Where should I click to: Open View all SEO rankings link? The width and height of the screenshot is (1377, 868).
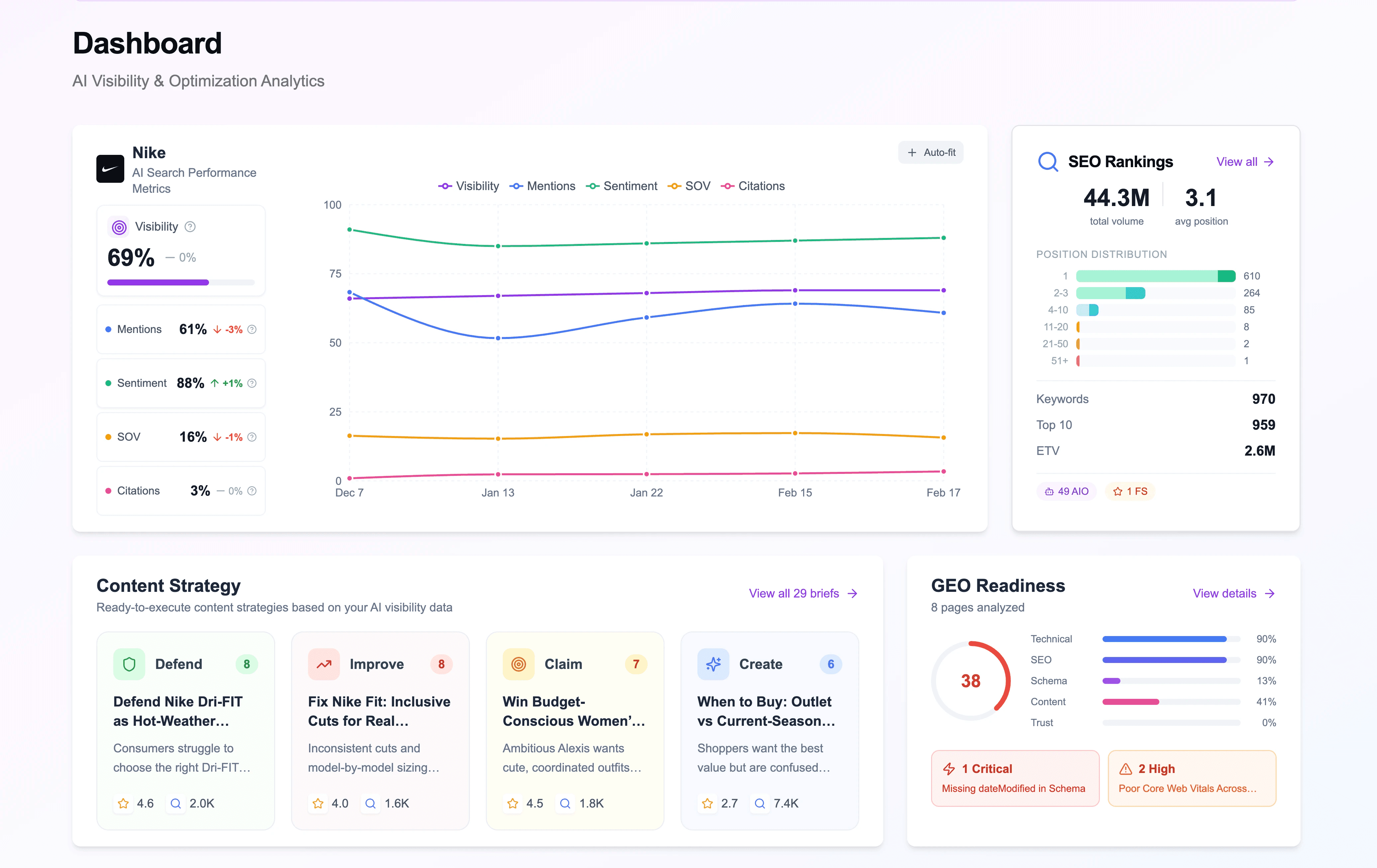1244,162
